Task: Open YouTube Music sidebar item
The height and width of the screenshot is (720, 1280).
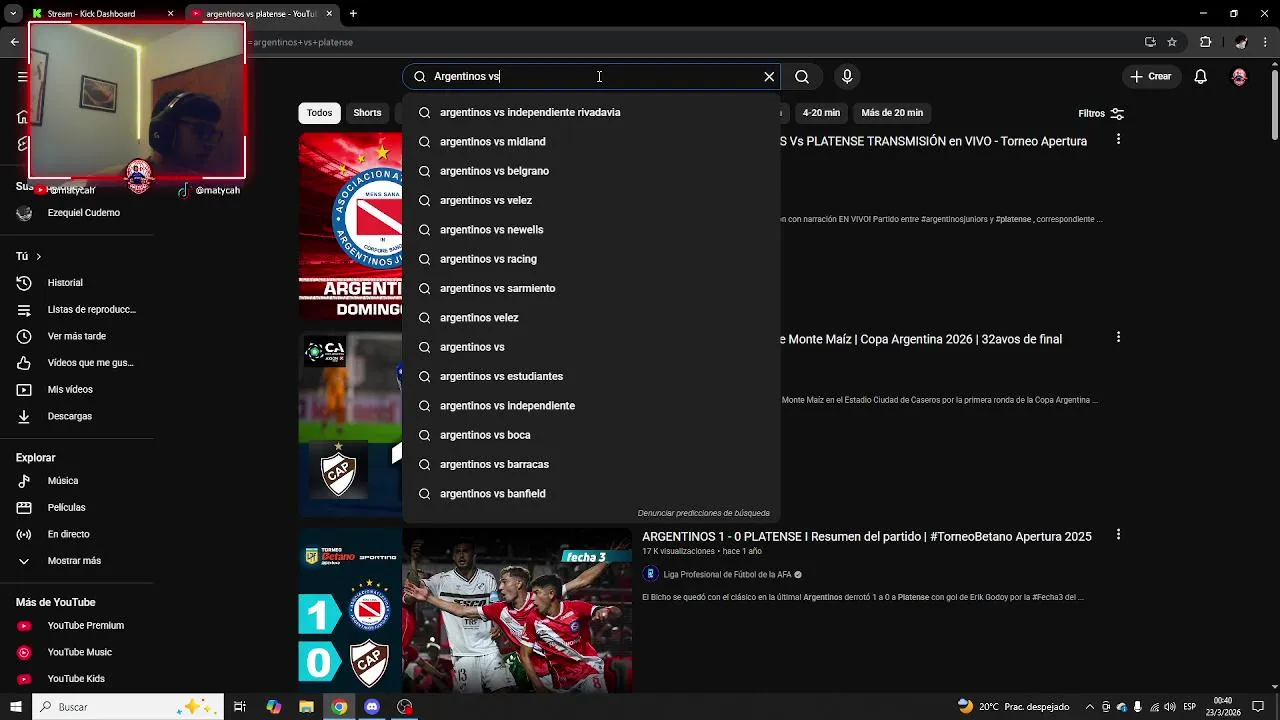Action: coord(77,652)
